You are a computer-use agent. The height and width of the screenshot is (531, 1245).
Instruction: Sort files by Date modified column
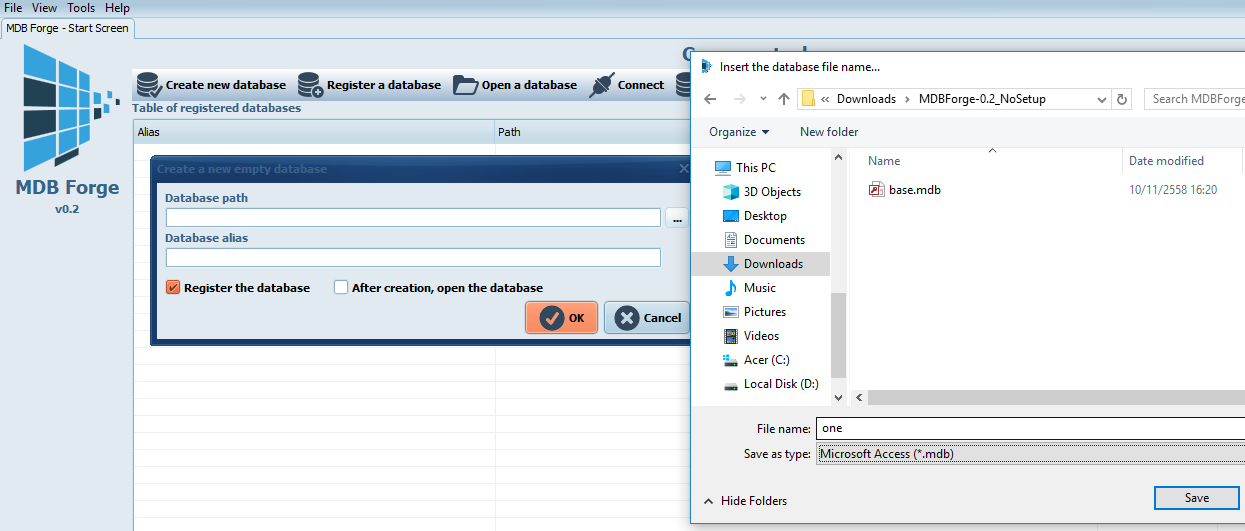click(x=1166, y=161)
